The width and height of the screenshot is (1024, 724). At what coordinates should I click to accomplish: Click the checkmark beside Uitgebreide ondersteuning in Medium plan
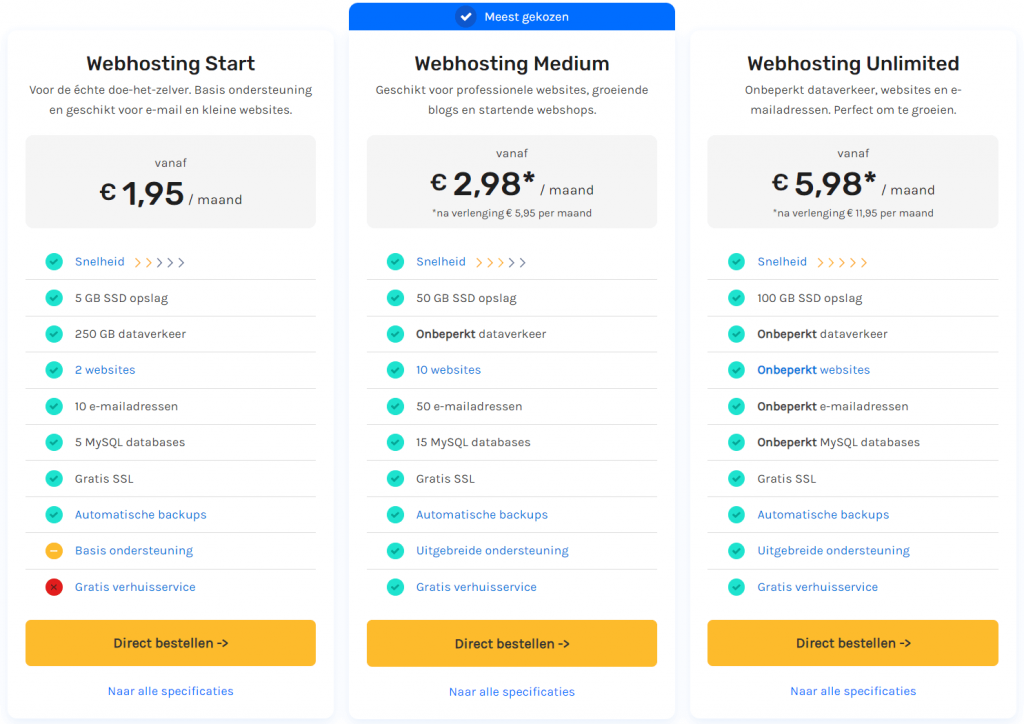click(x=395, y=550)
